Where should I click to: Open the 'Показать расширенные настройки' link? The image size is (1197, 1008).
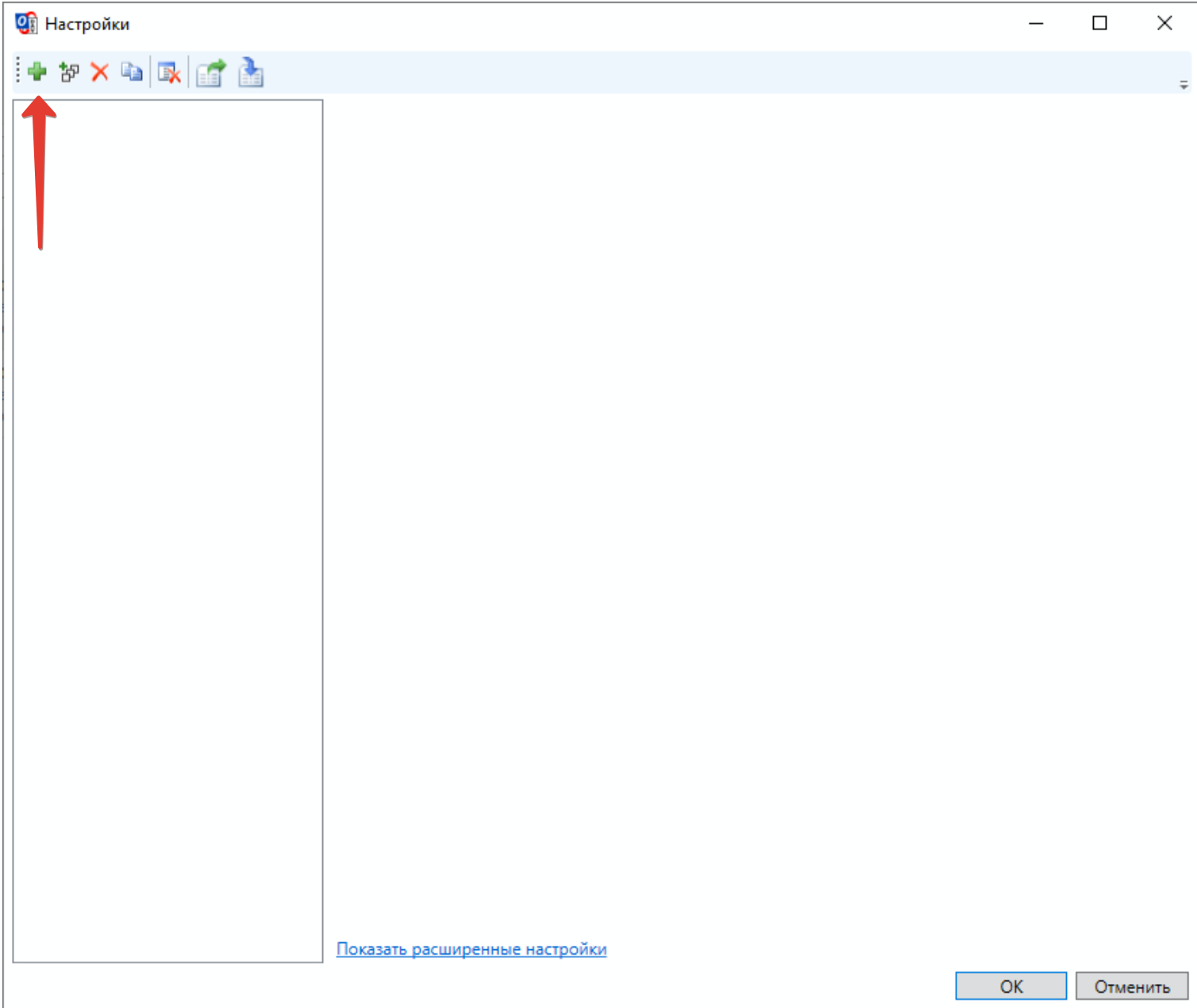tap(471, 949)
